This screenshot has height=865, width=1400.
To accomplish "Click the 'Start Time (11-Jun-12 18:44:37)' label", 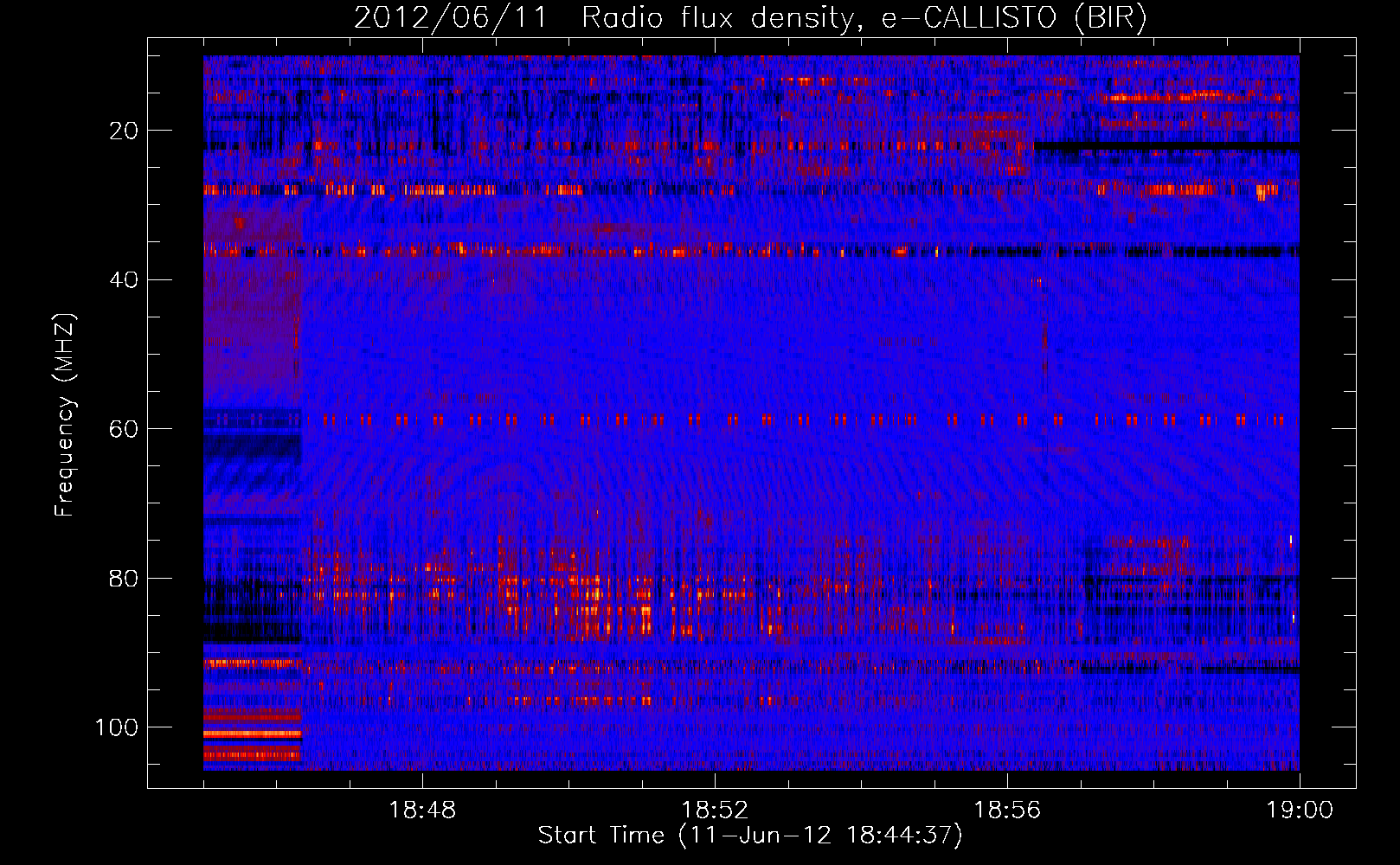I will point(750,836).
